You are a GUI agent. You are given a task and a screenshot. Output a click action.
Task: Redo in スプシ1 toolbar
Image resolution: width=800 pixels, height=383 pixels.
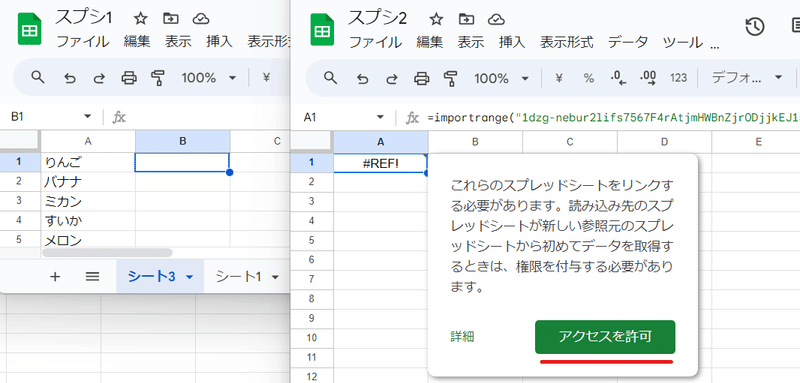(x=99, y=78)
